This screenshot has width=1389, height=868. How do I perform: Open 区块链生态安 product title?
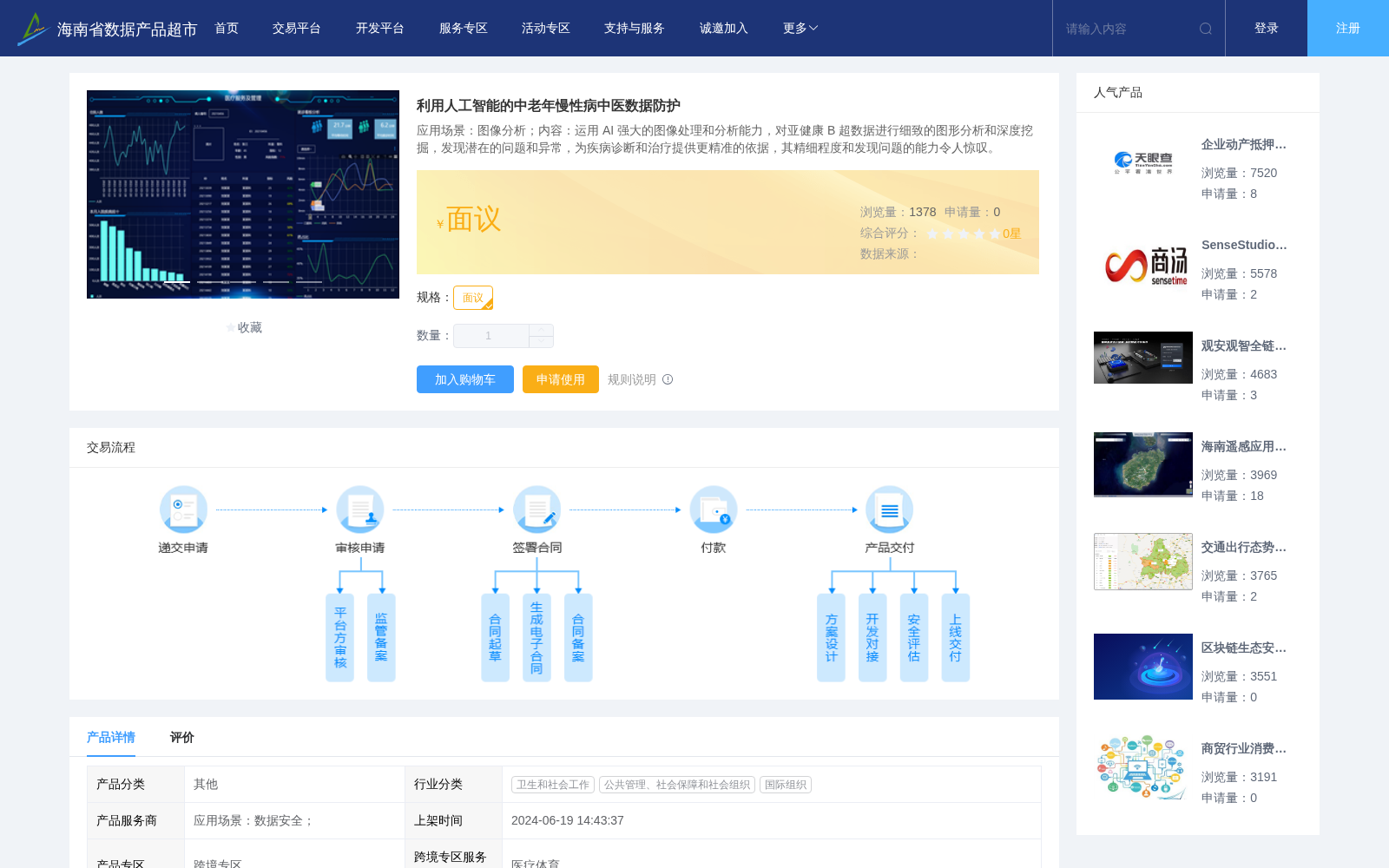(1244, 648)
